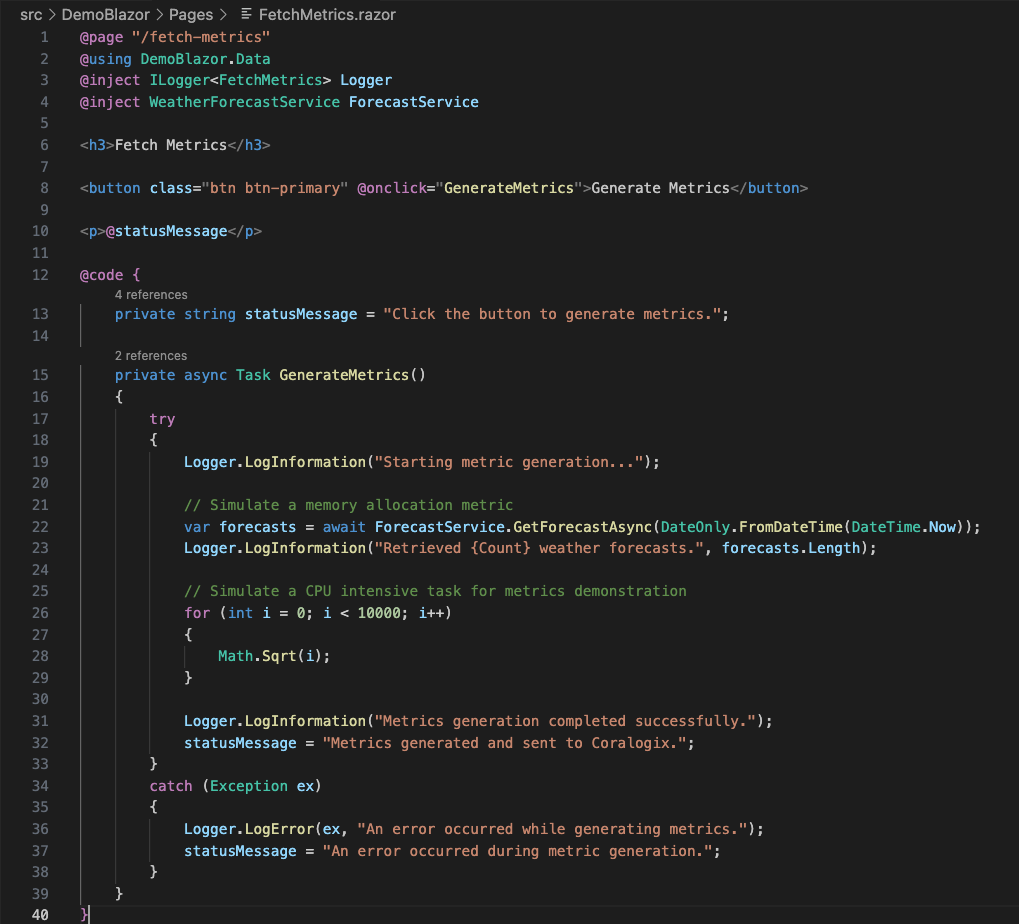Click 'forecasts.Length' on line 23
Image resolution: width=1019 pixels, height=924 pixels.
[791, 548]
